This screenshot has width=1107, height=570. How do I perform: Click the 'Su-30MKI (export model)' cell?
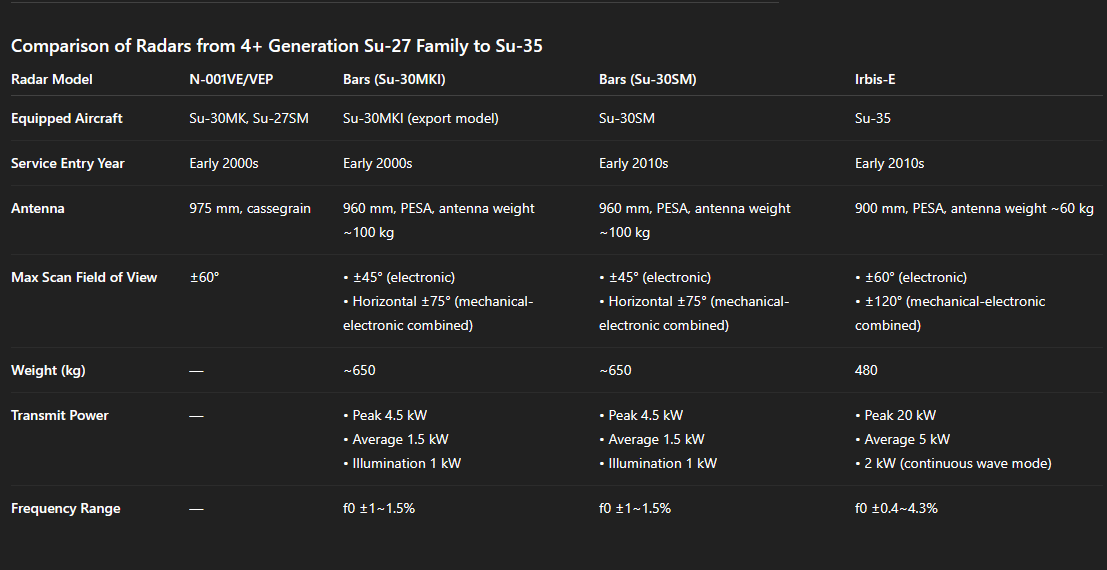(x=420, y=118)
